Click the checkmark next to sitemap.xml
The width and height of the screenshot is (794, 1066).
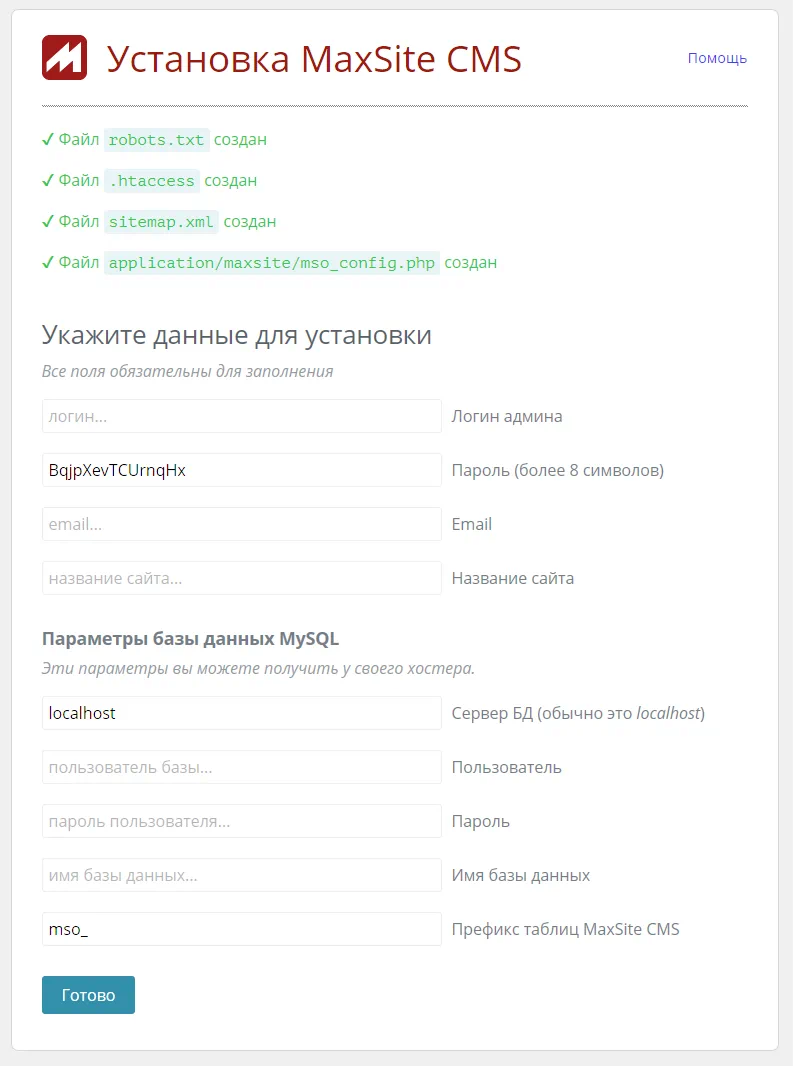(48, 221)
